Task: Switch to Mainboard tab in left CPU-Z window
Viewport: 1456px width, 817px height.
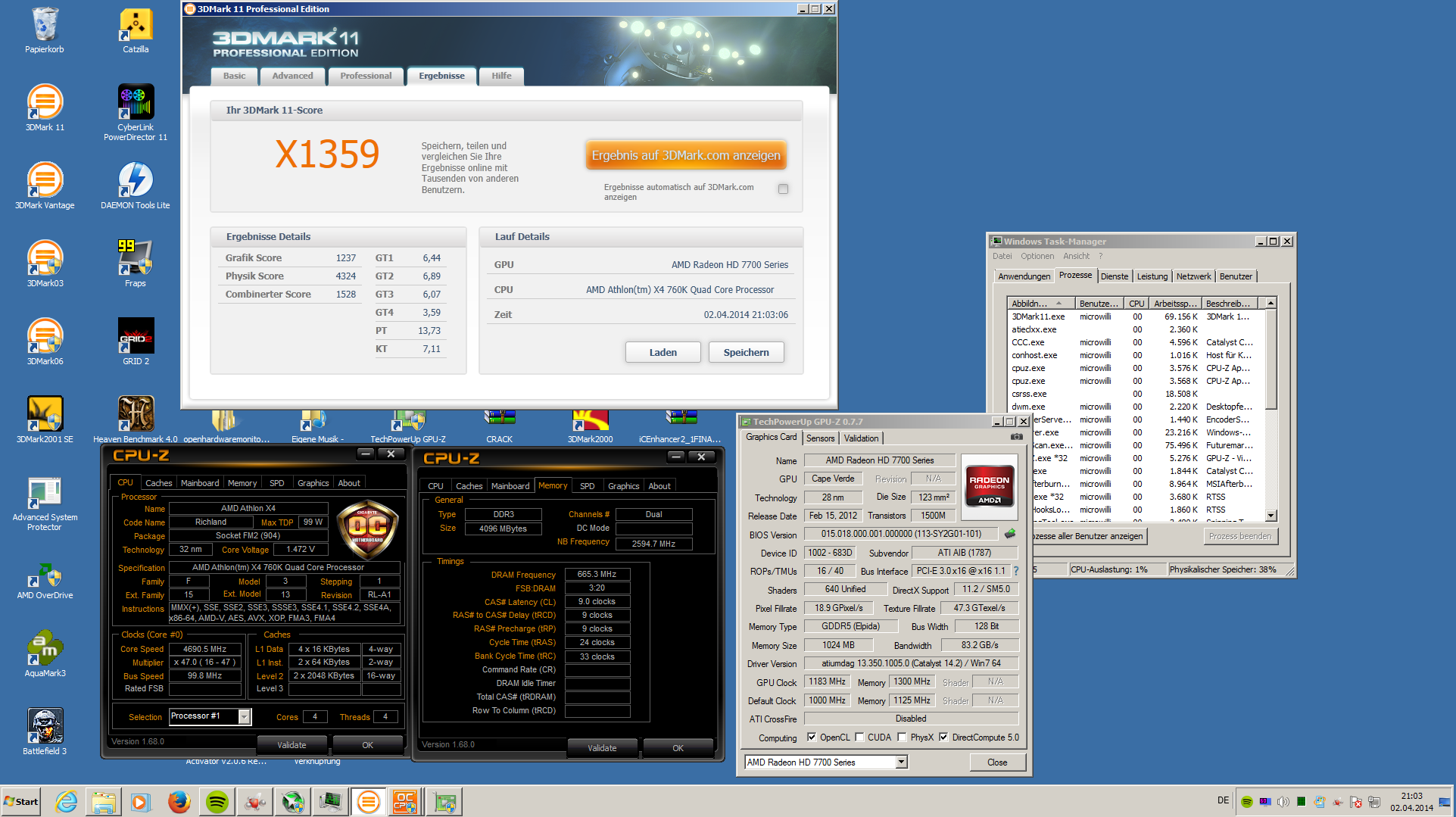Action: pos(200,483)
